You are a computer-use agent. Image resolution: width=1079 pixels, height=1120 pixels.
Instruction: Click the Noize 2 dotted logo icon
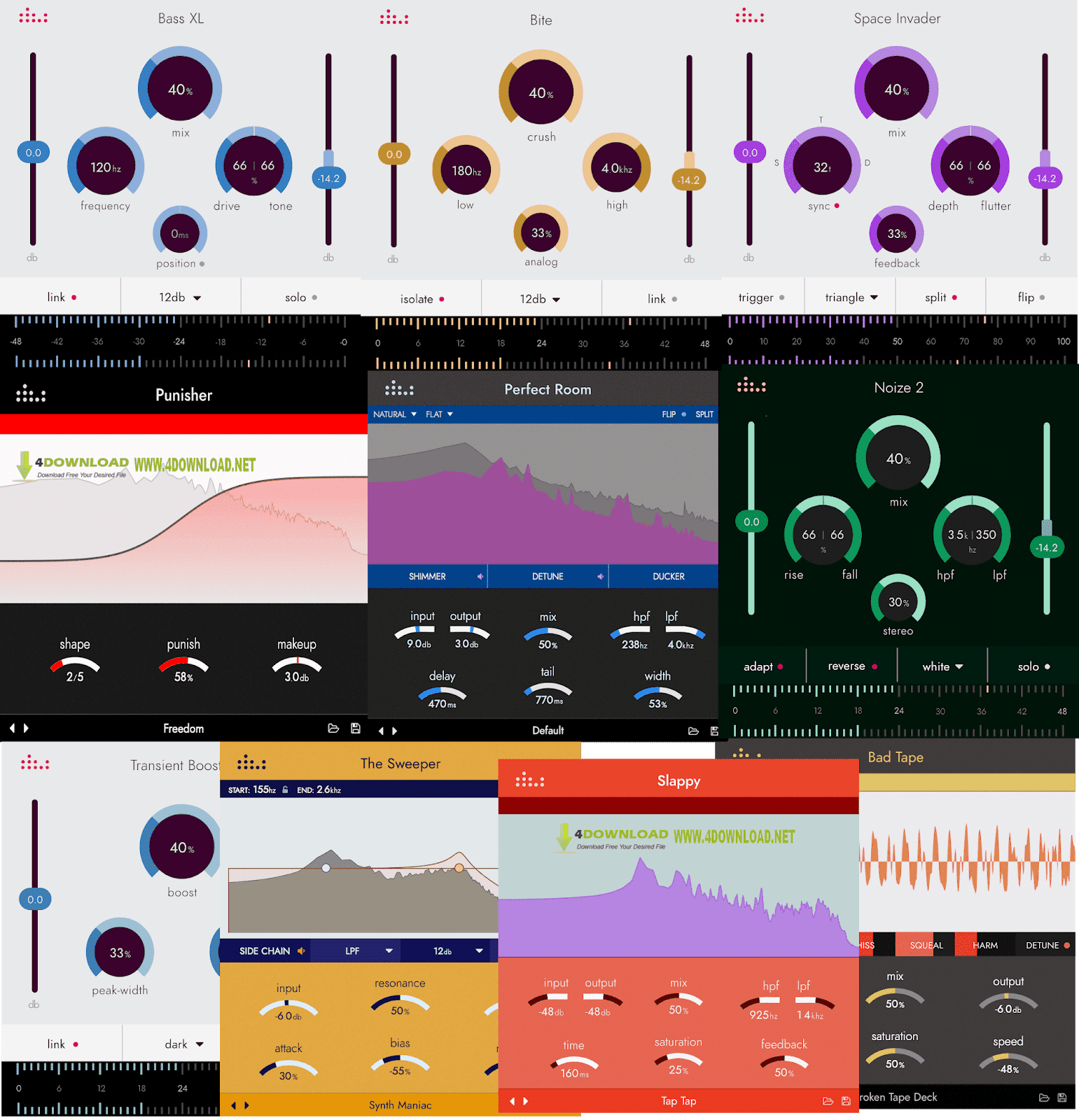[751, 384]
